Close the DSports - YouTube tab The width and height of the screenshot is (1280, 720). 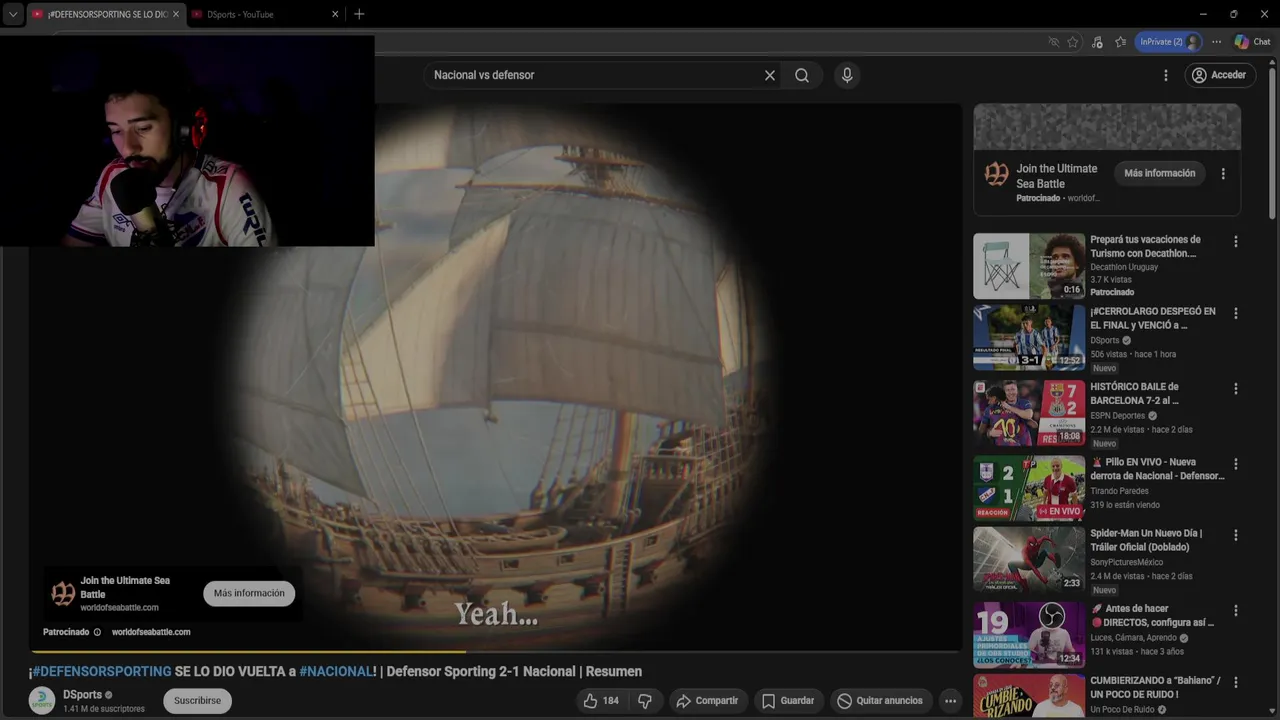click(335, 14)
